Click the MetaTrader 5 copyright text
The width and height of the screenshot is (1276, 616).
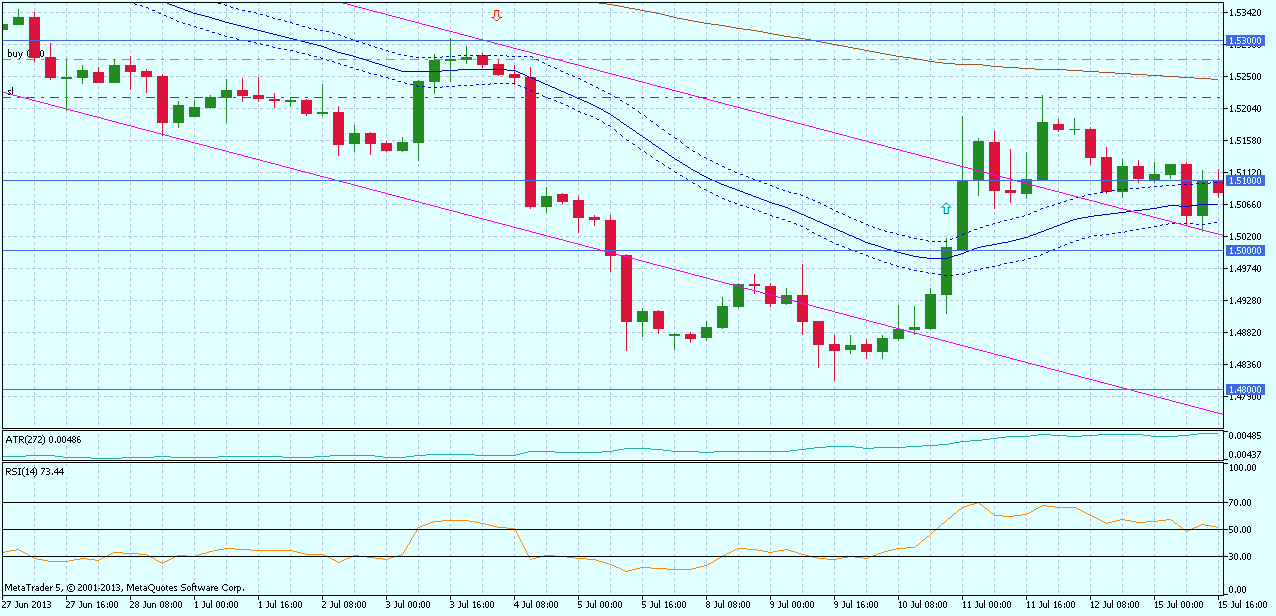point(124,588)
